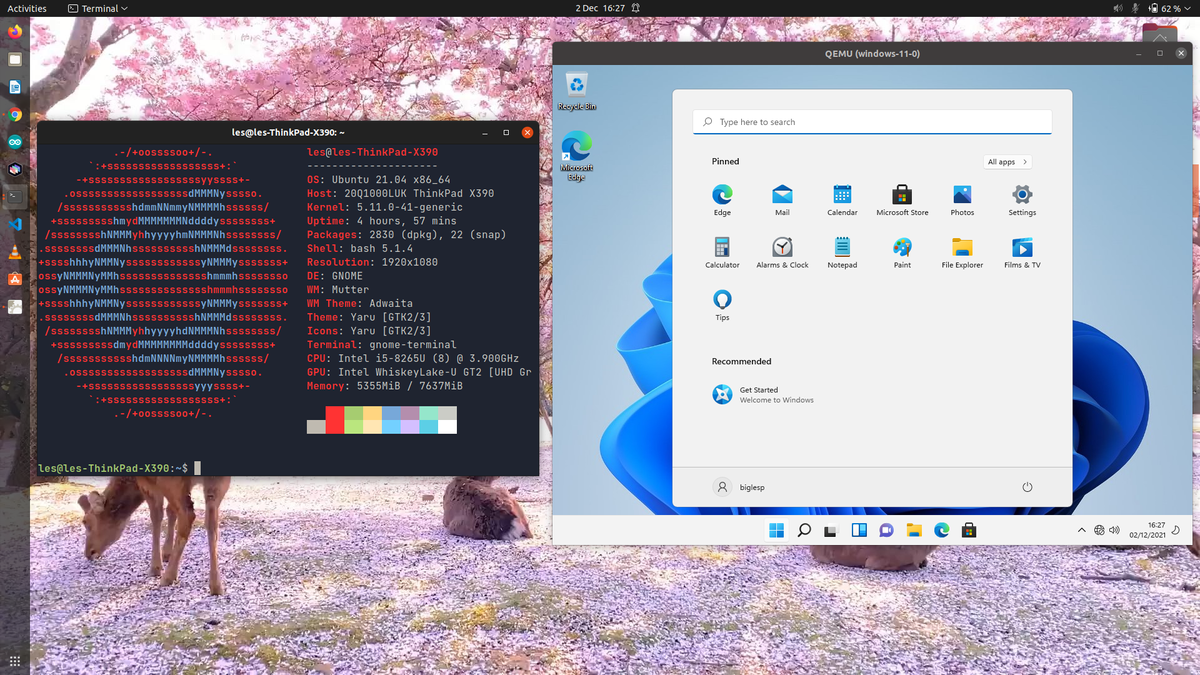The width and height of the screenshot is (1200, 675).
Task: Click the Type here to search field
Action: [872, 122]
